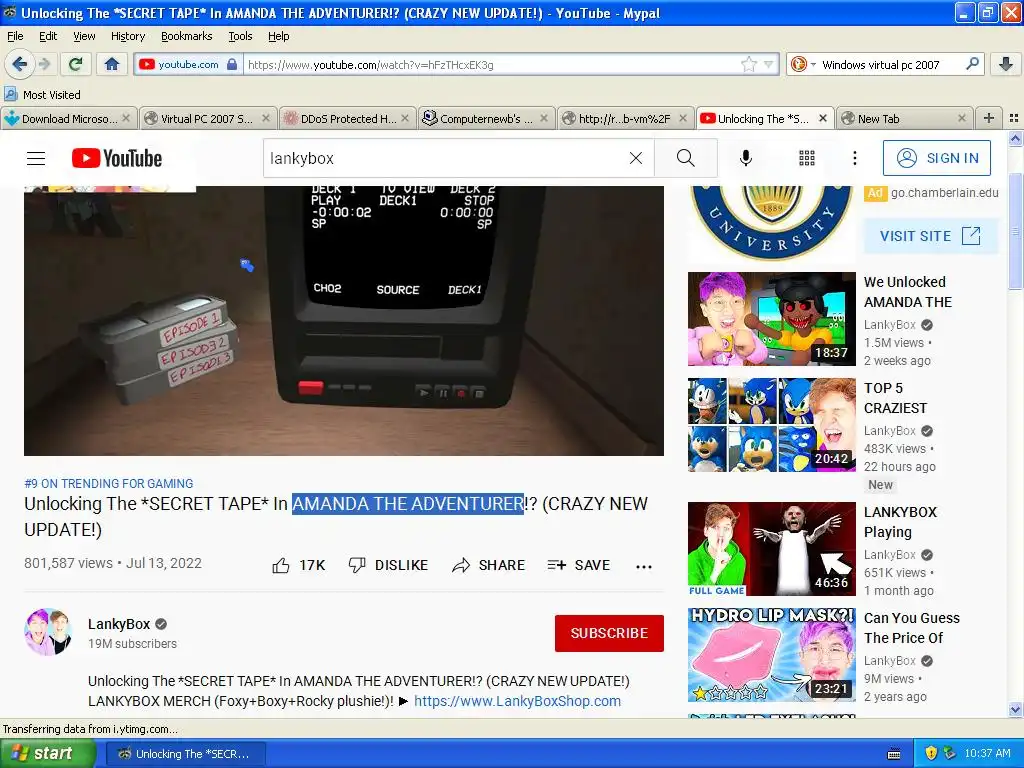This screenshot has height=768, width=1024.
Task: Click the Can You Guess The Price Of title
Action: [x=912, y=628]
